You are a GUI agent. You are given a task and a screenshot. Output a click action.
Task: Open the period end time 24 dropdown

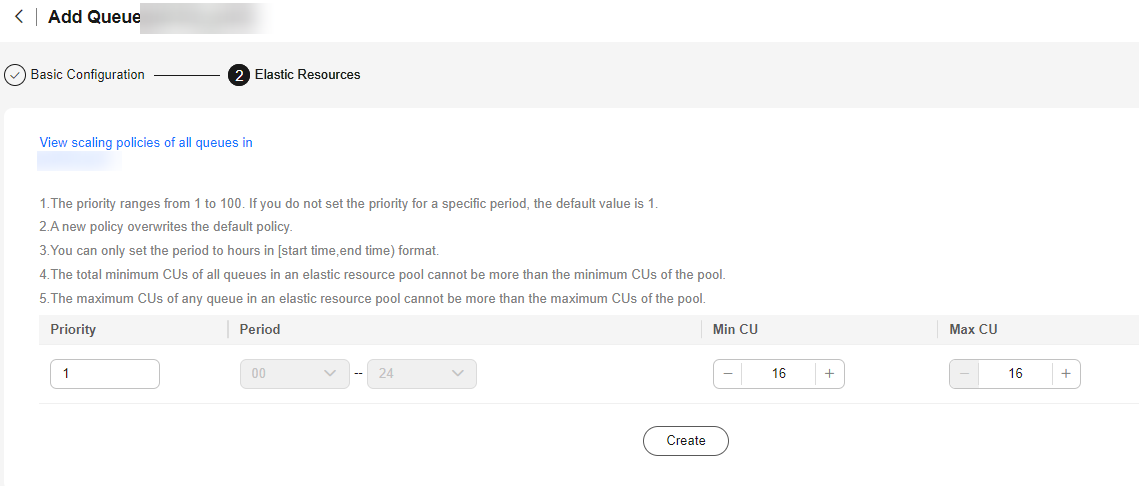pyautogui.click(x=422, y=373)
